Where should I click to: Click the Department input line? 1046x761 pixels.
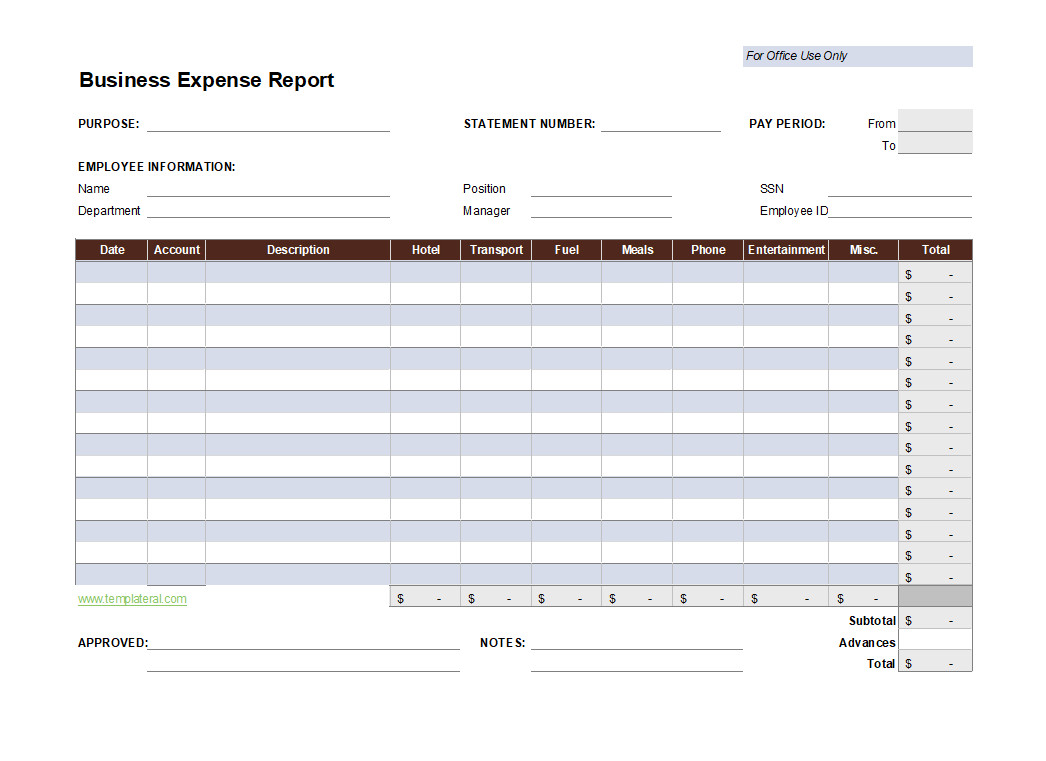point(268,210)
